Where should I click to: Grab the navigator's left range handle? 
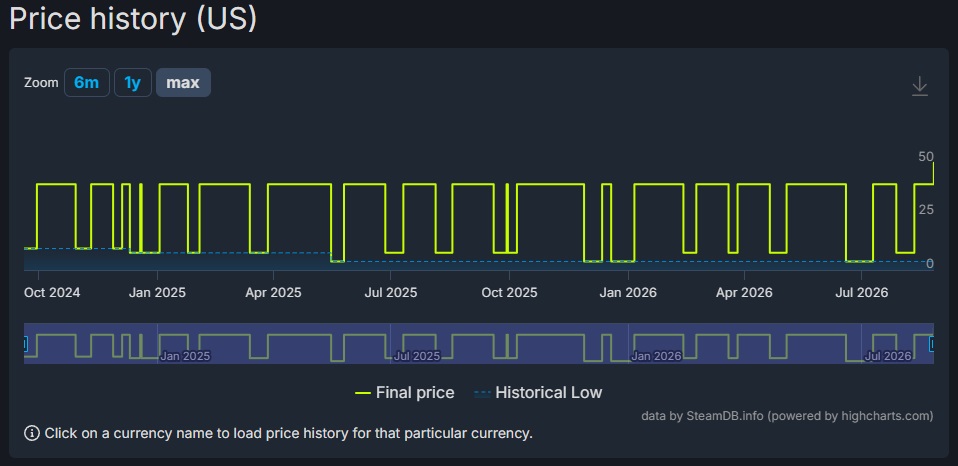25,344
